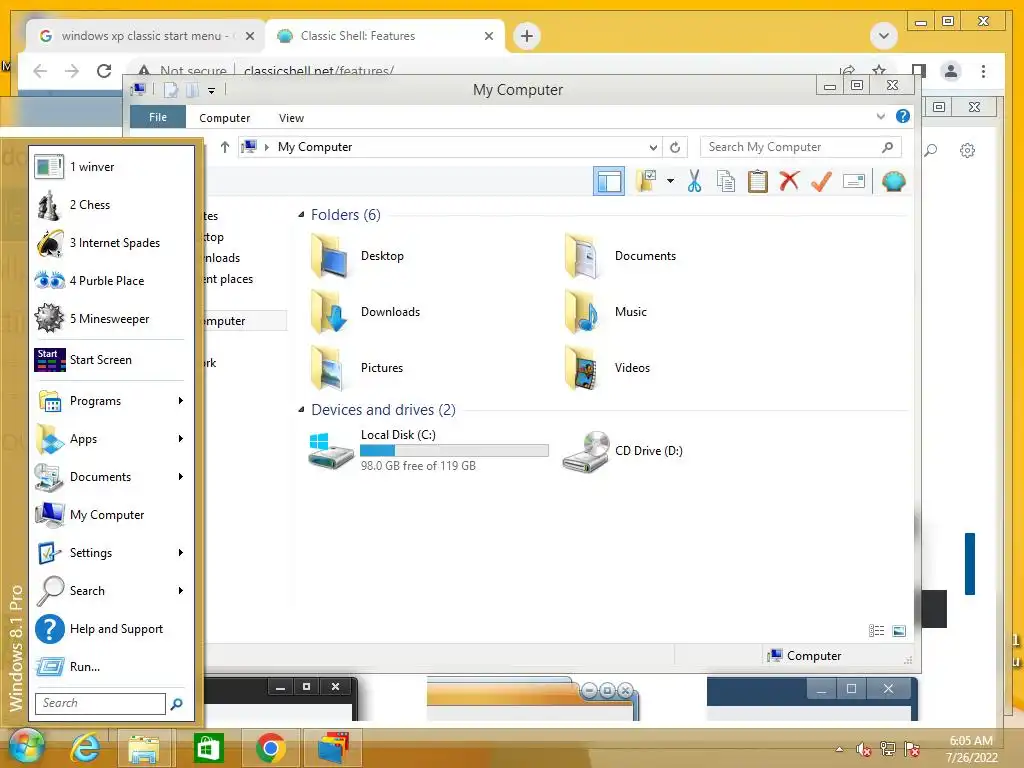
Task: Expand Programs submenu in start menu
Action: tap(112, 400)
